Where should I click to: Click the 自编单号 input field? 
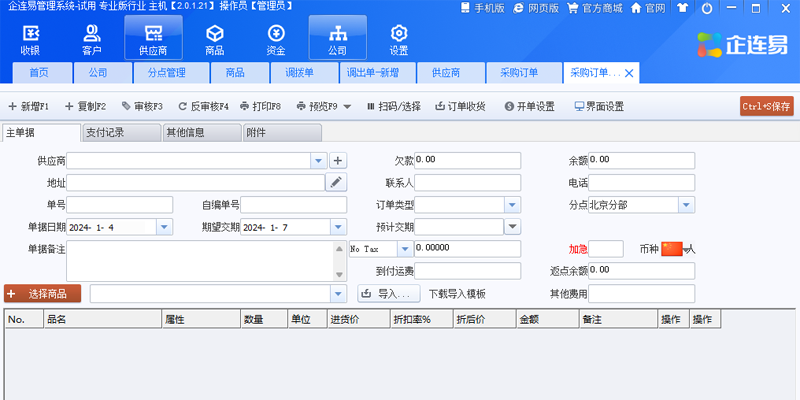(294, 205)
